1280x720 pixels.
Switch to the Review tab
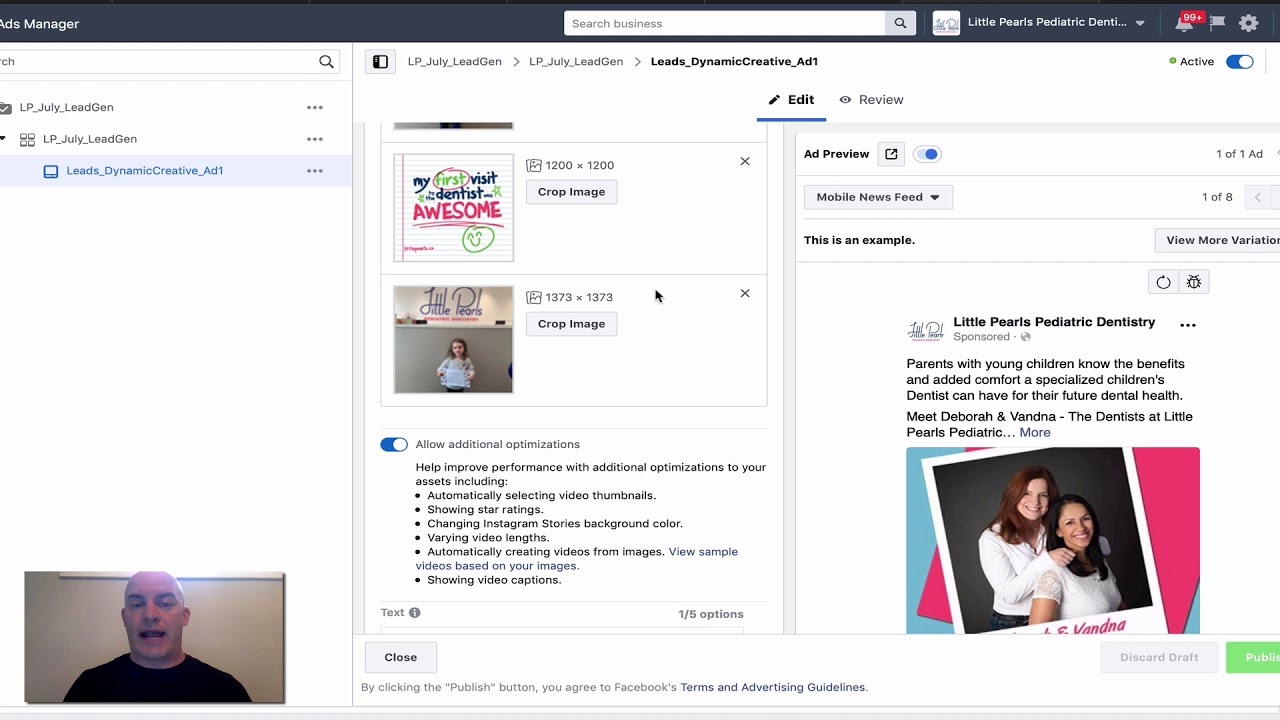871,100
